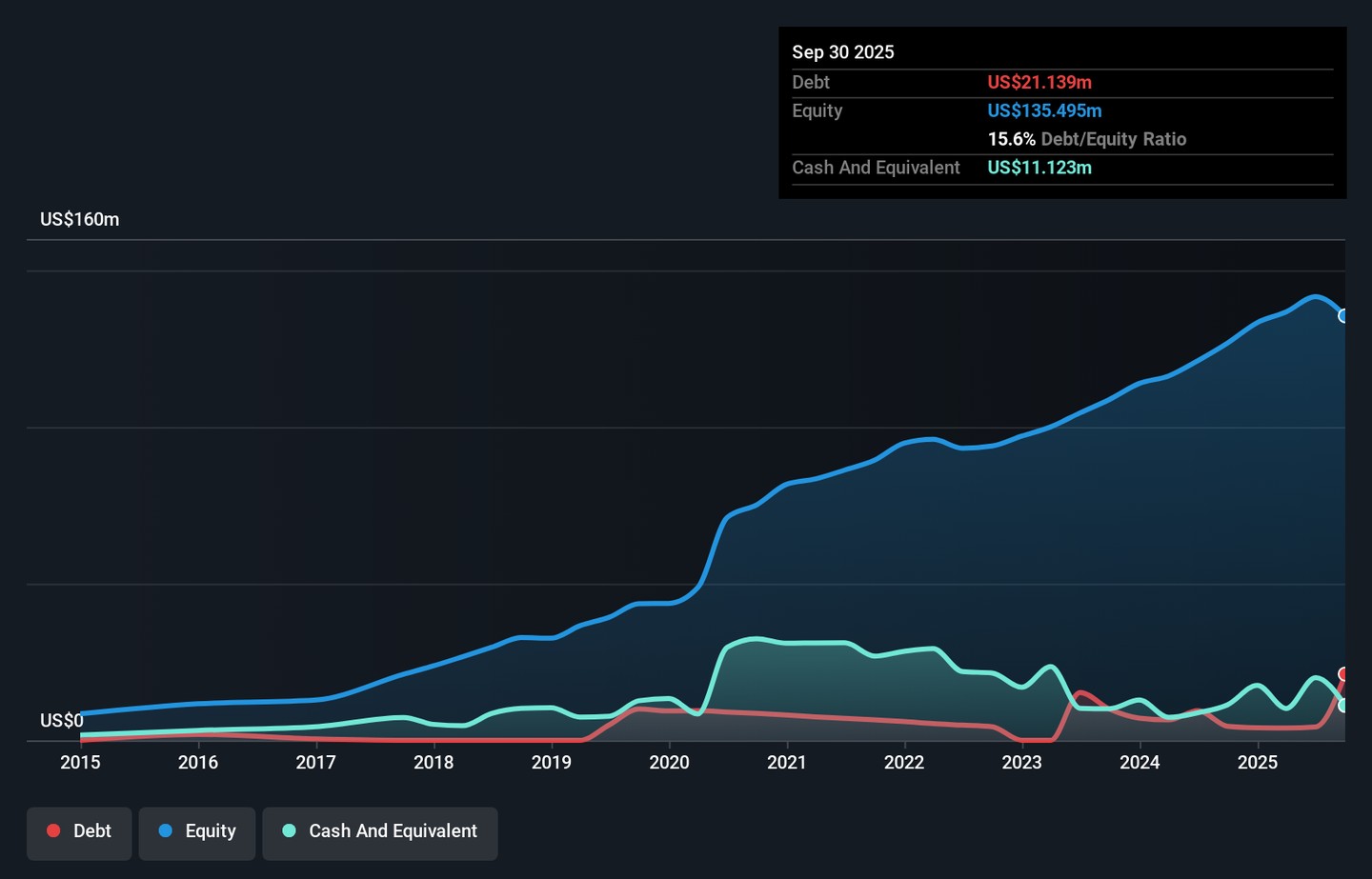The height and width of the screenshot is (879, 1372).
Task: Hide the Cash And Equivalent series
Action: tap(380, 831)
